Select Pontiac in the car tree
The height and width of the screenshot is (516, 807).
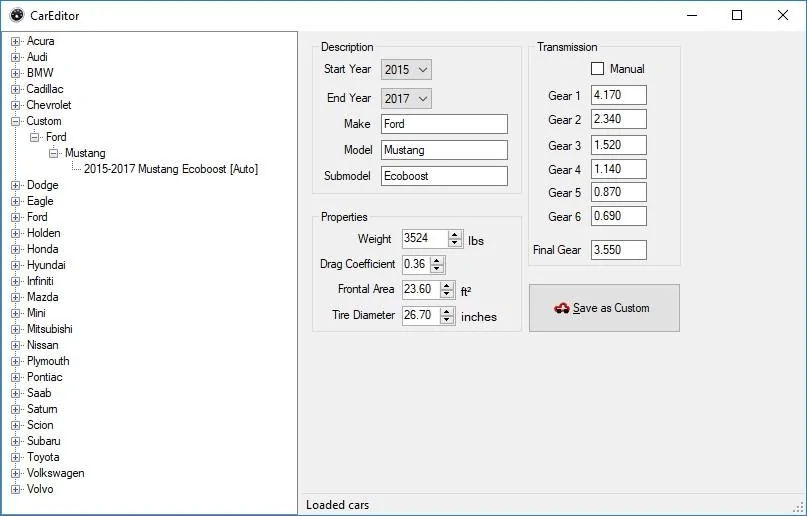click(x=44, y=377)
